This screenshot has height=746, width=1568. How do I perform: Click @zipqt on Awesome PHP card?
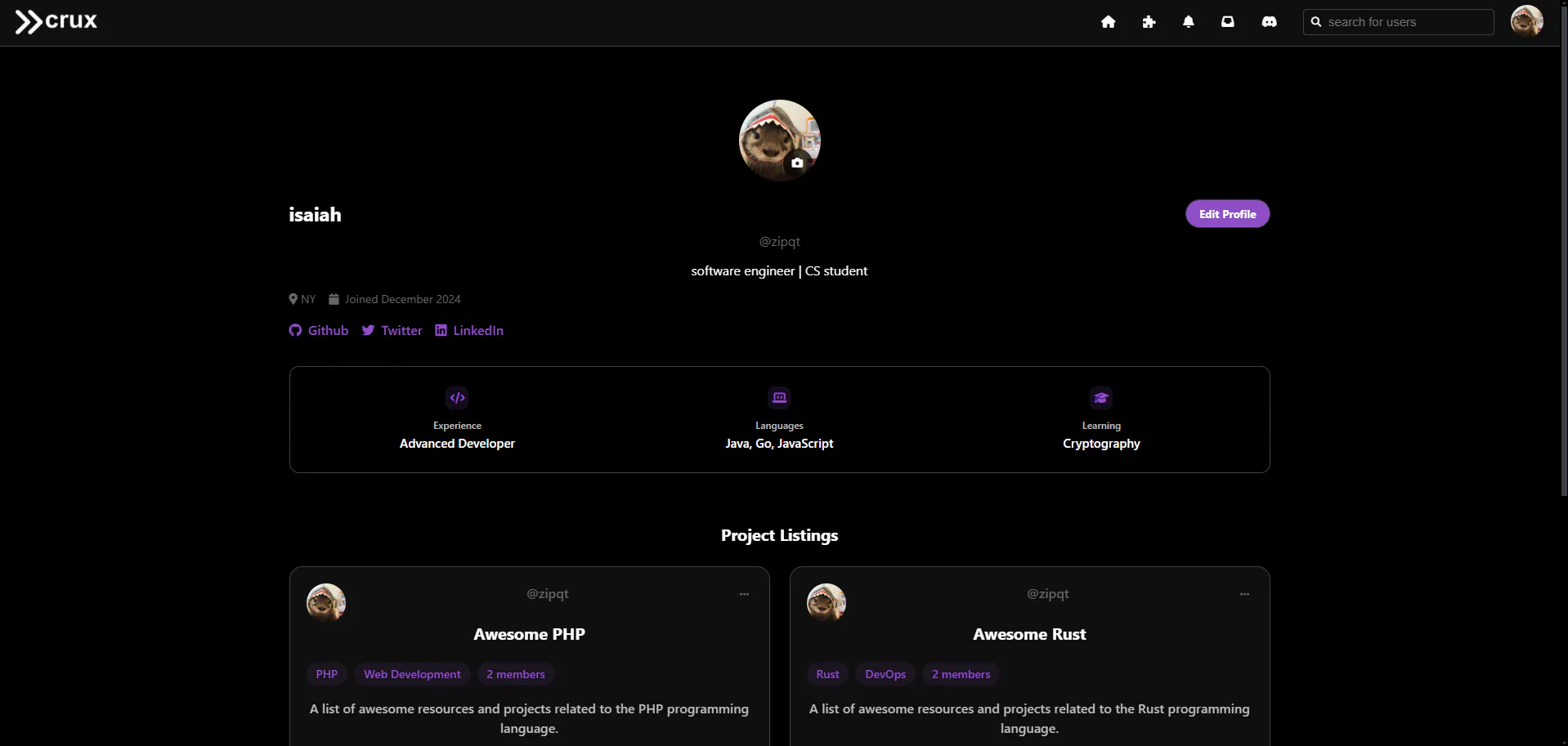coord(548,594)
